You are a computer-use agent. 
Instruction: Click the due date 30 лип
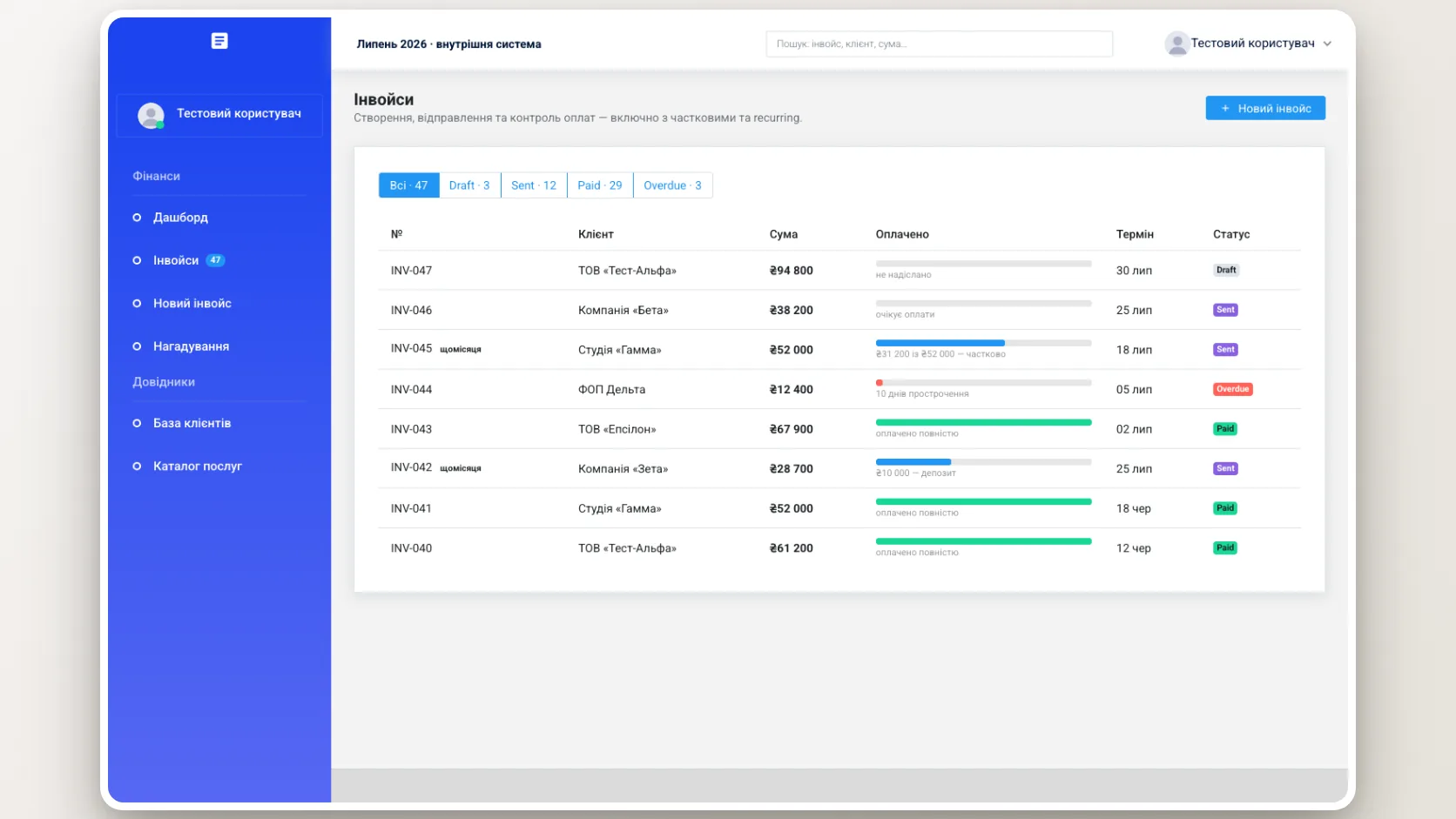(x=1134, y=271)
